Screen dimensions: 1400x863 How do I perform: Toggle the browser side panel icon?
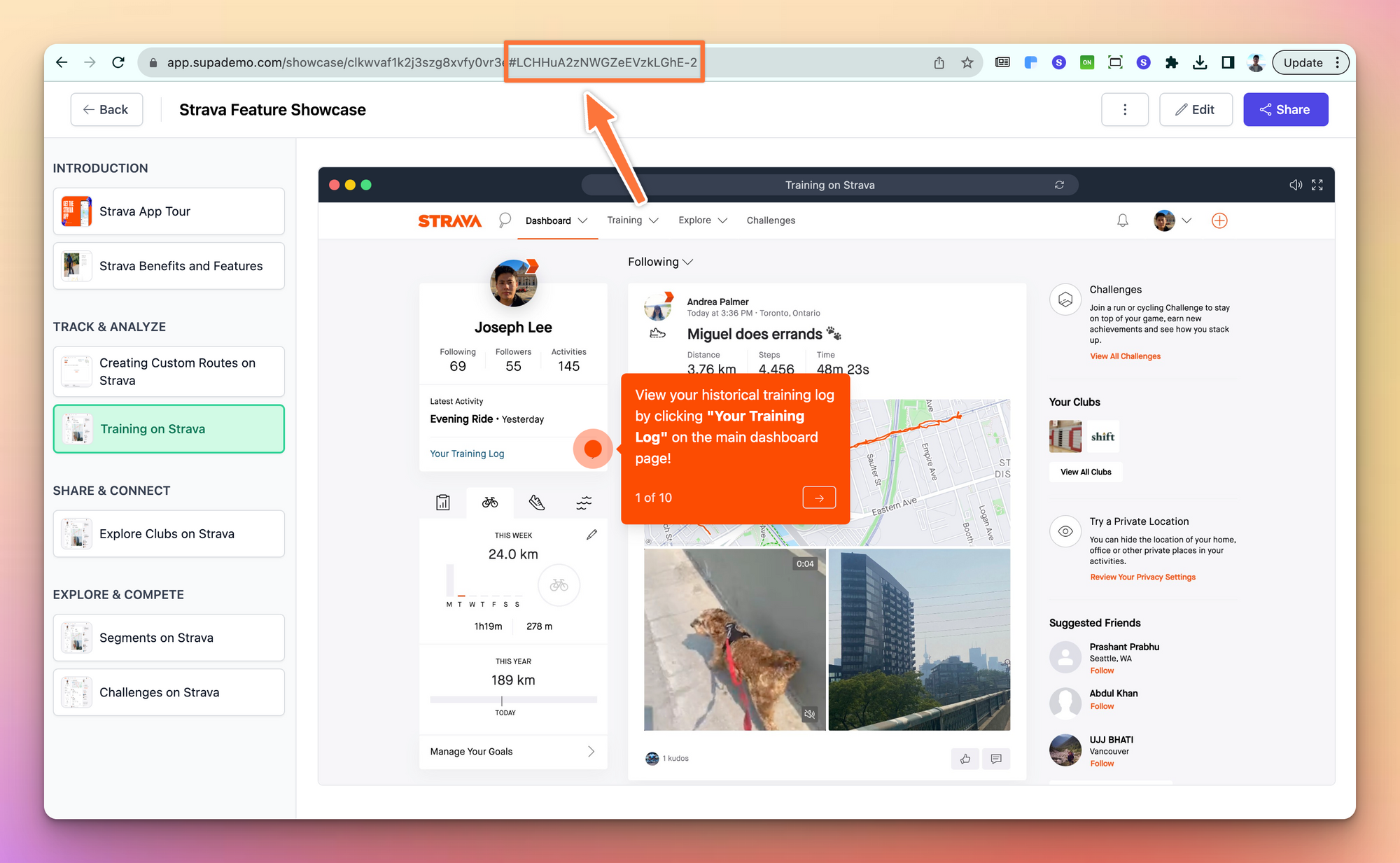[x=1227, y=62]
